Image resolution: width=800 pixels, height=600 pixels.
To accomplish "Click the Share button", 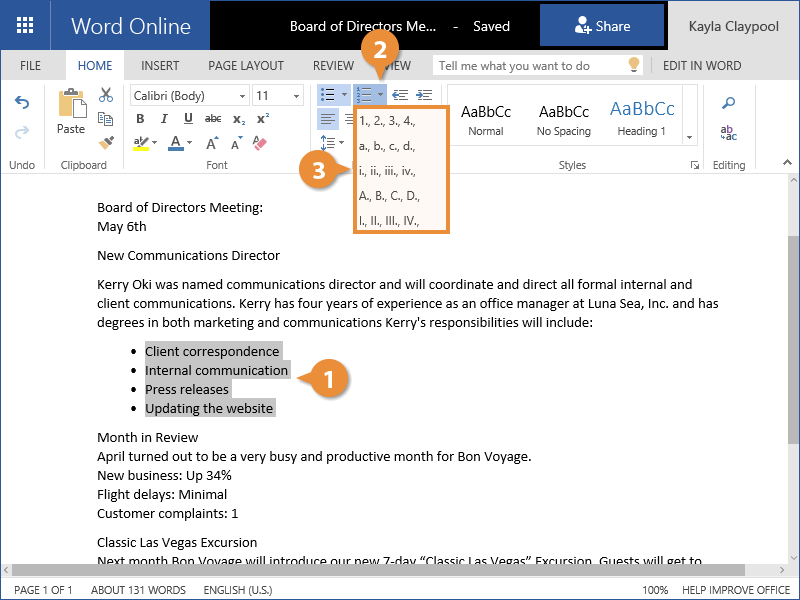I will pos(602,26).
